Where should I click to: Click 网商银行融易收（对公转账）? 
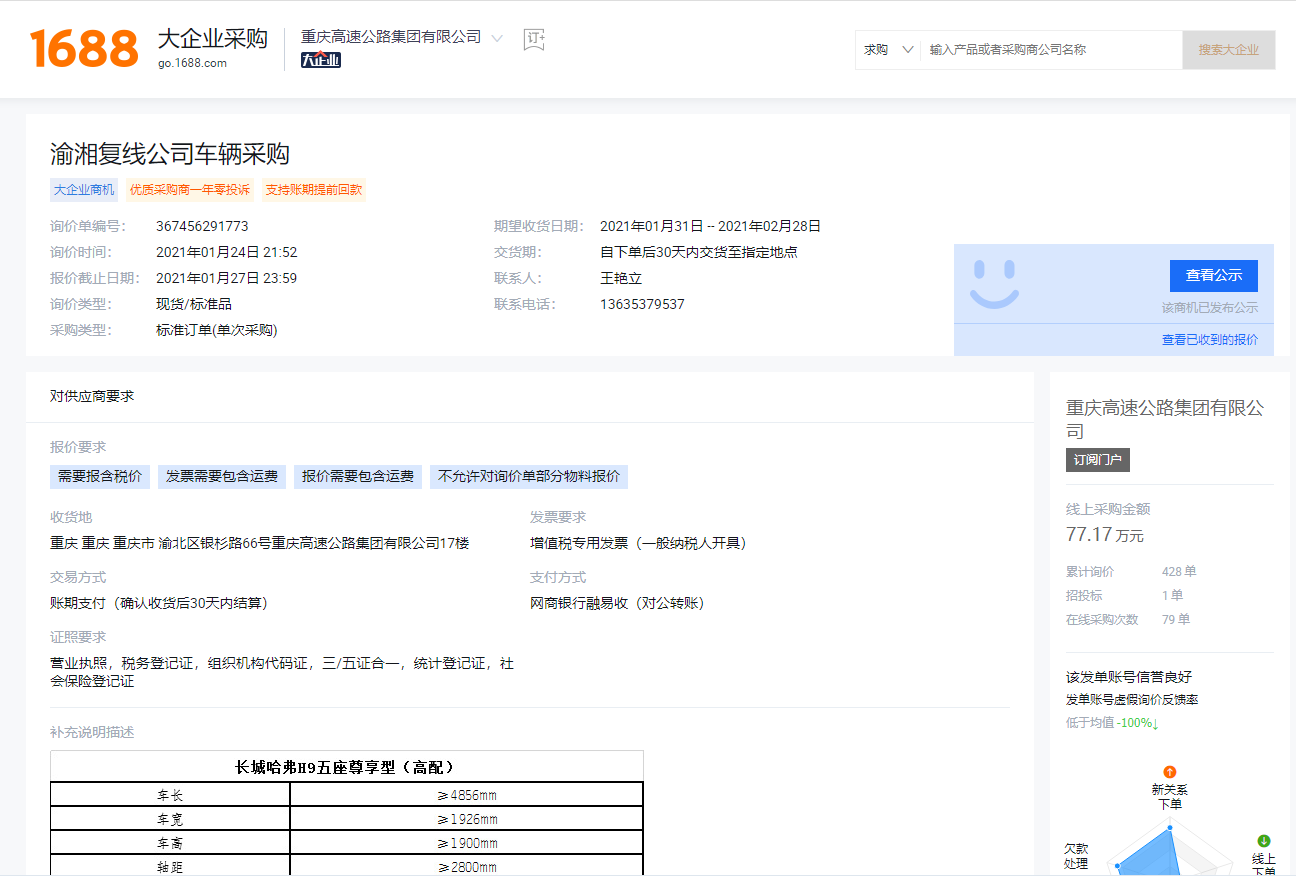pos(617,603)
